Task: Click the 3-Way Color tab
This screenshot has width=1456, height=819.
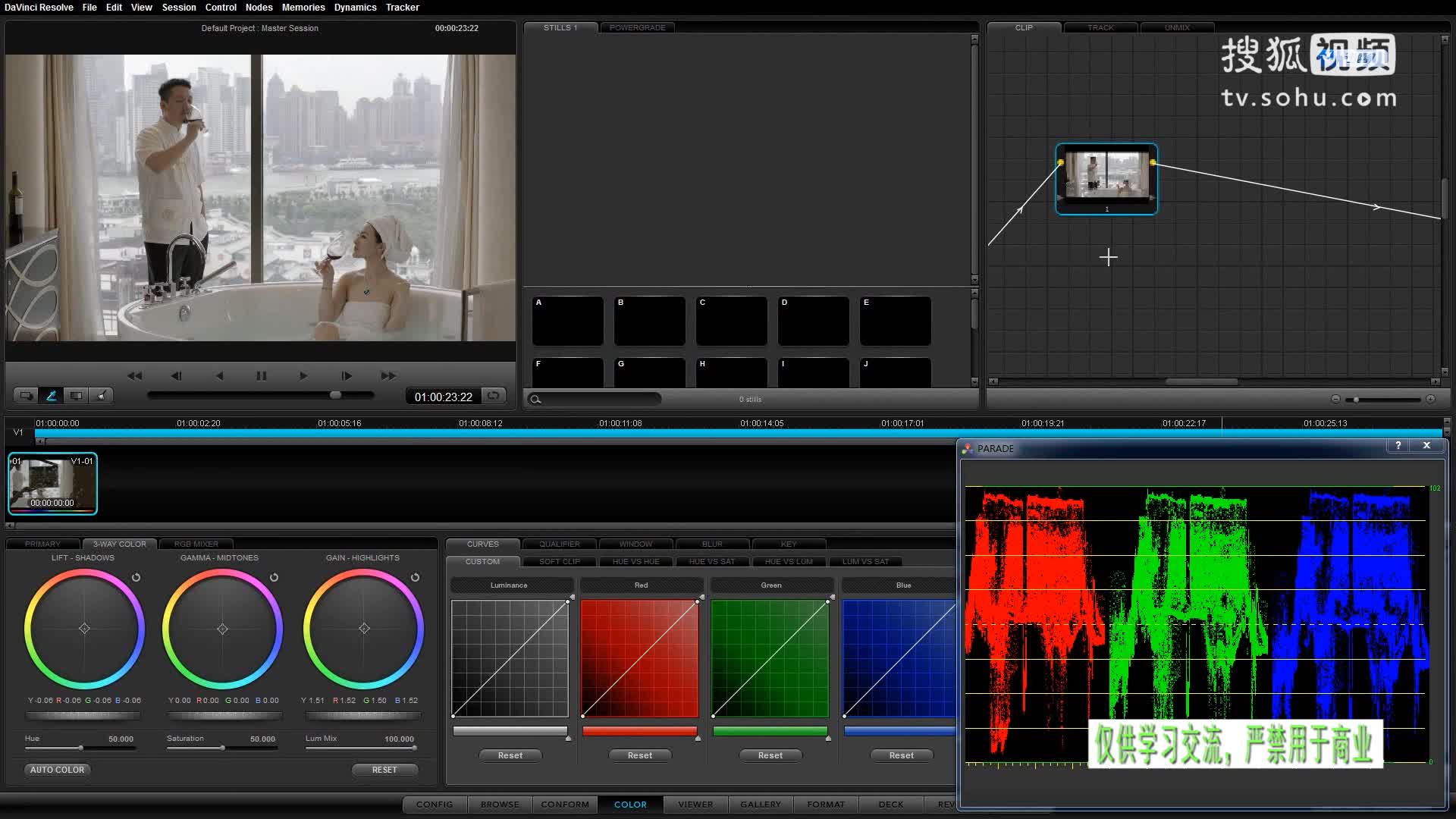Action: tap(119, 543)
